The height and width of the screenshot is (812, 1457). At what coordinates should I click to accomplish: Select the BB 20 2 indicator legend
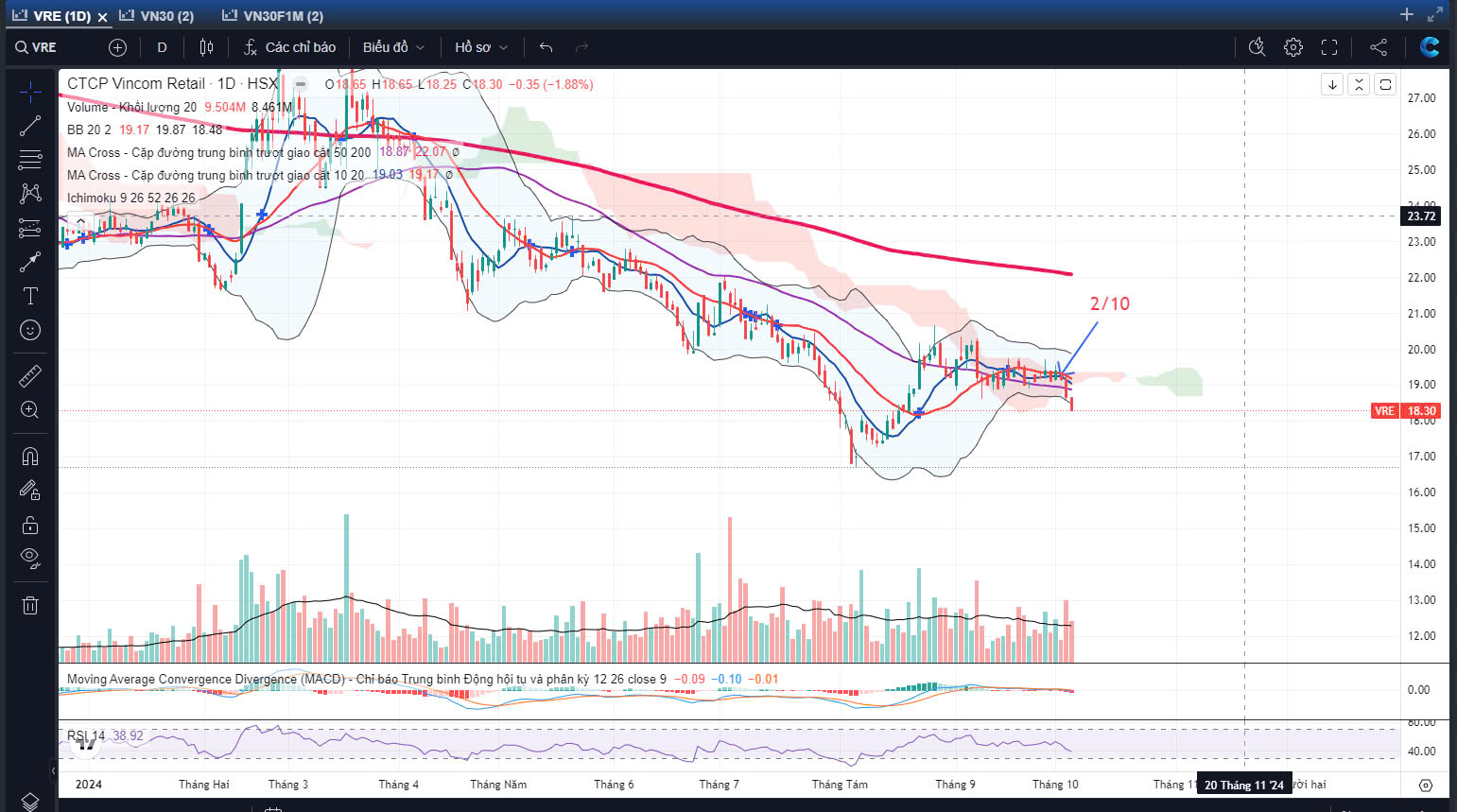89,130
